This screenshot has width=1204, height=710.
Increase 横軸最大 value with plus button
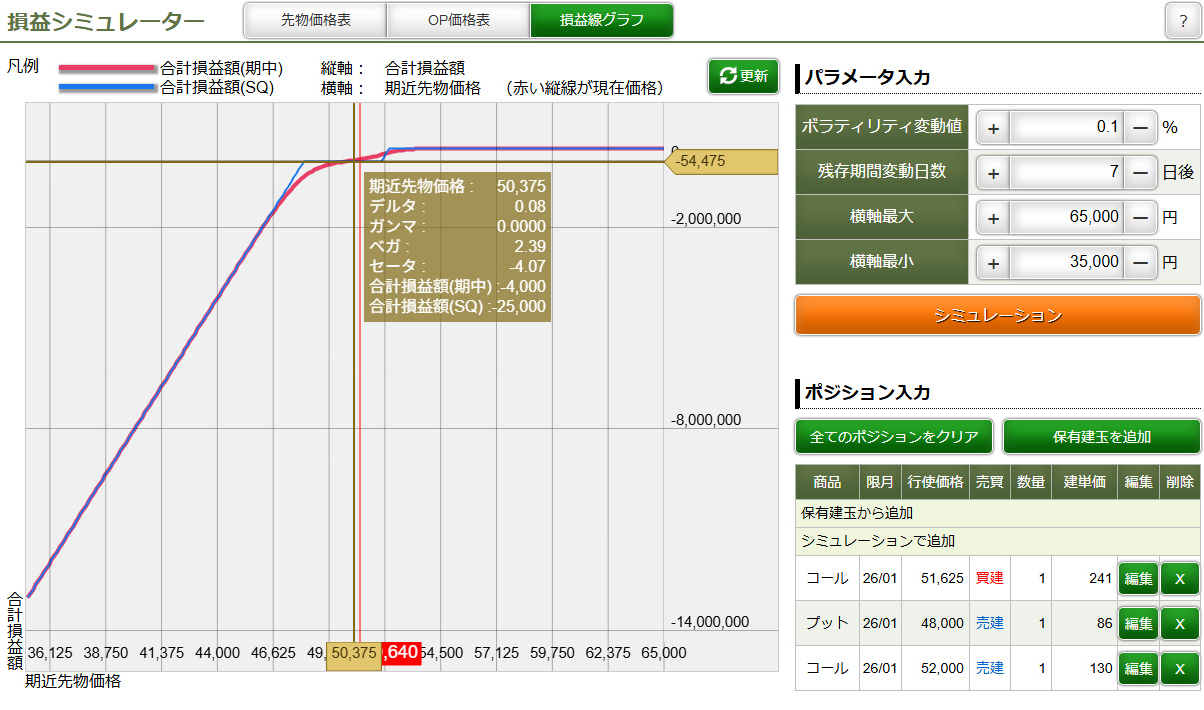click(993, 217)
